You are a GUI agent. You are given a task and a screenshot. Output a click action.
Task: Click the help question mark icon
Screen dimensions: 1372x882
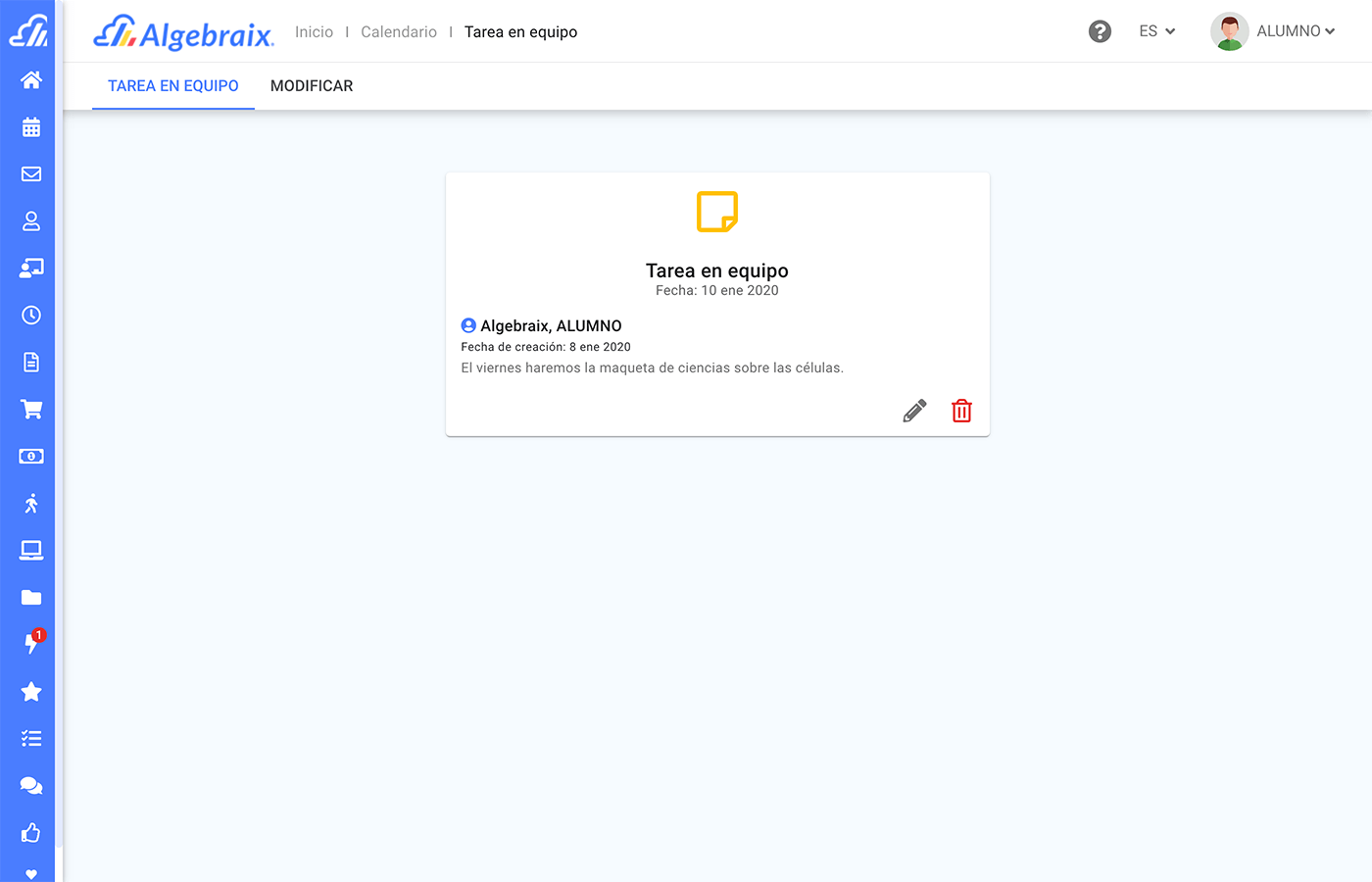tap(1100, 31)
